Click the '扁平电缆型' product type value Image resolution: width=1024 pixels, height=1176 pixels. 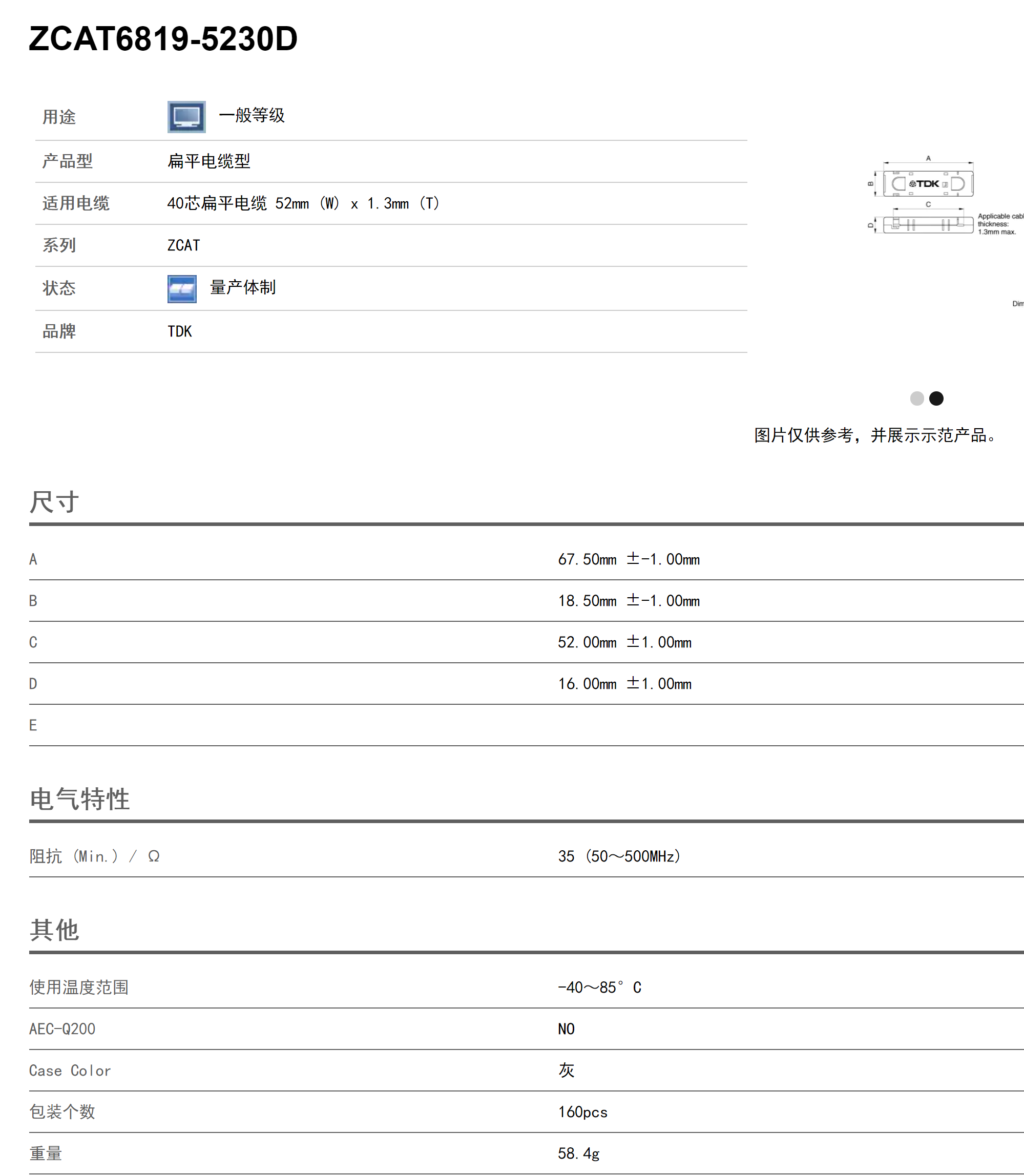point(208,161)
